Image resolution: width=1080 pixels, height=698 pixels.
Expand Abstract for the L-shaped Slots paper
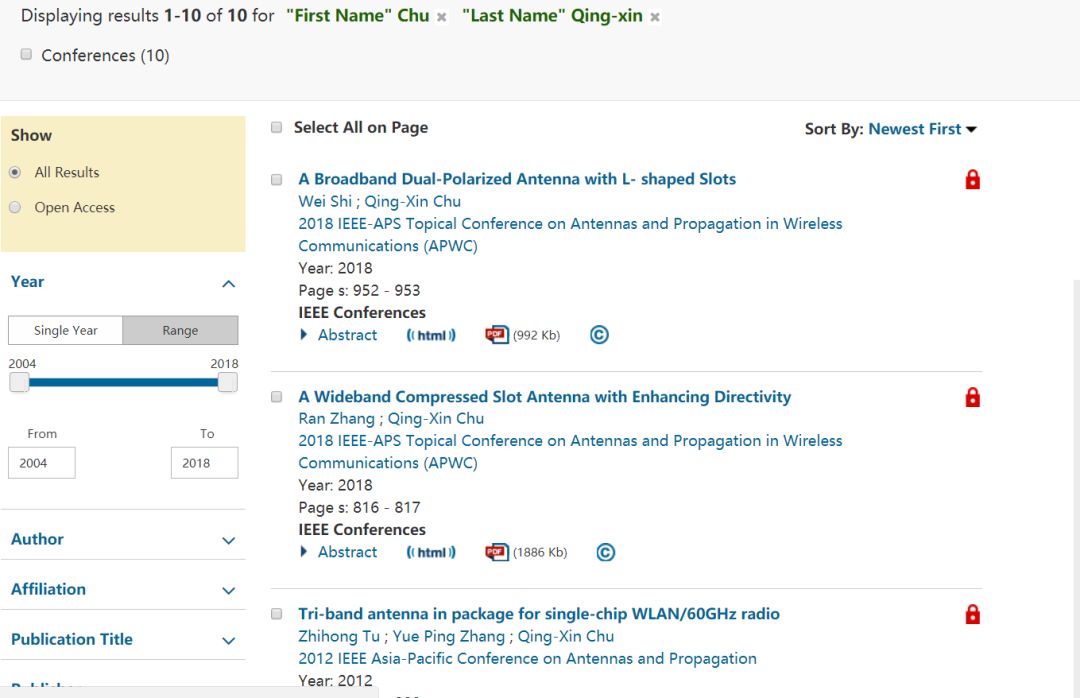(338, 335)
